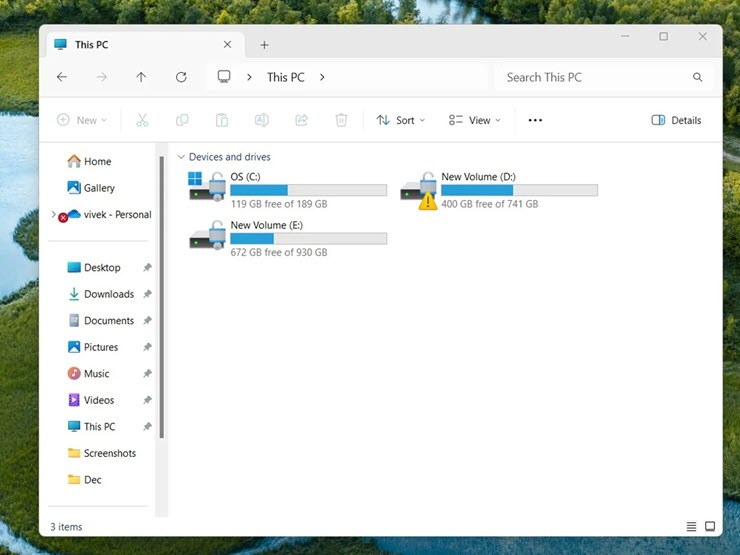This screenshot has width=740, height=555.
Task: Click the Copy icon in toolbar
Action: 182,120
